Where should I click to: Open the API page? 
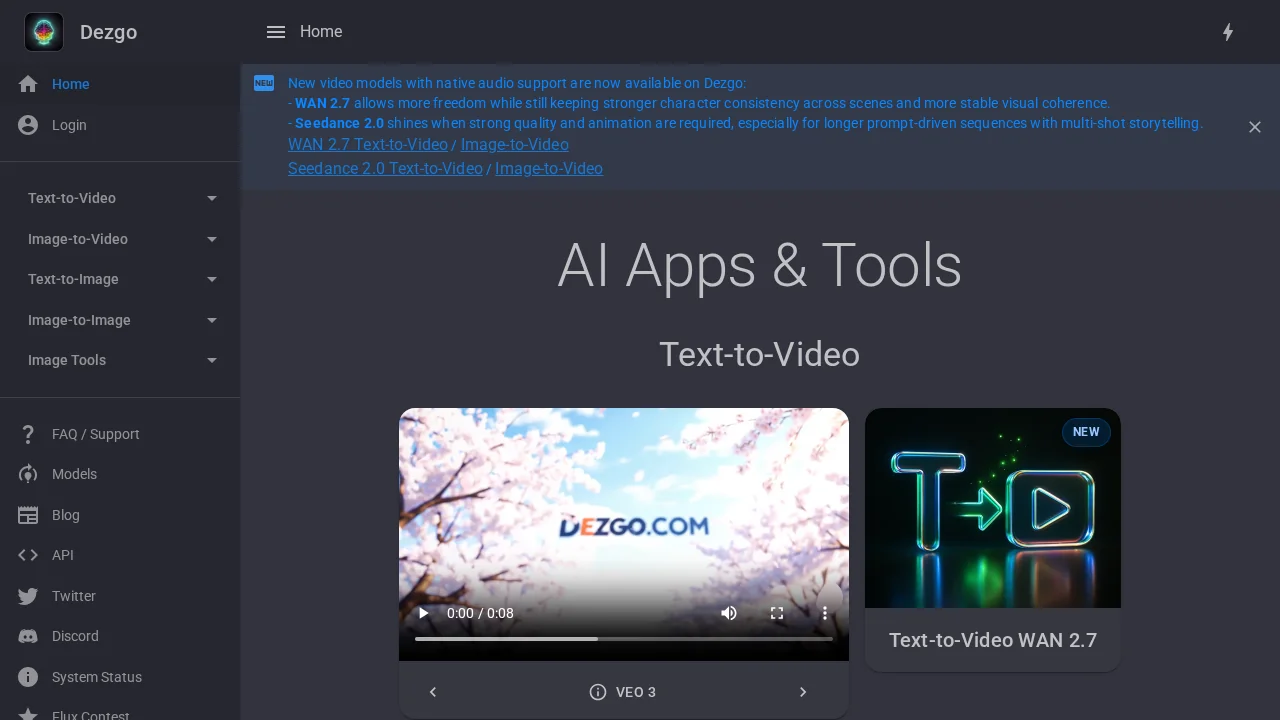tap(62, 555)
